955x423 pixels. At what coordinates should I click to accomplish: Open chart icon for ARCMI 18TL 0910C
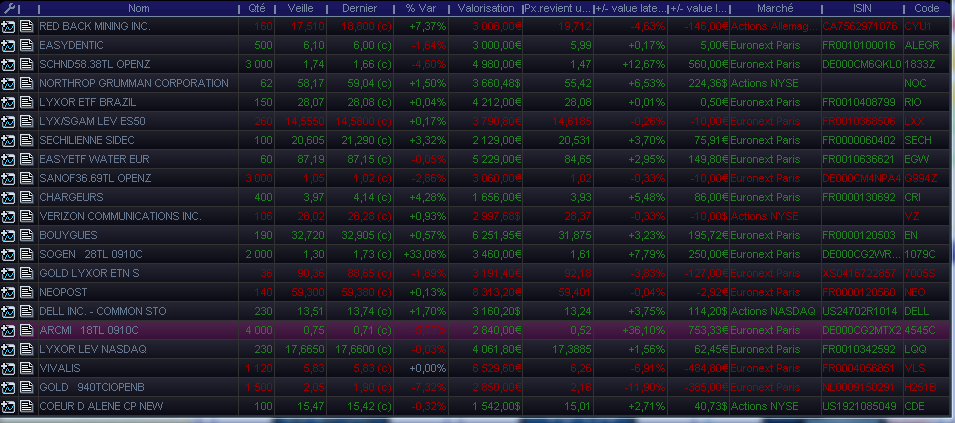[x=9, y=330]
